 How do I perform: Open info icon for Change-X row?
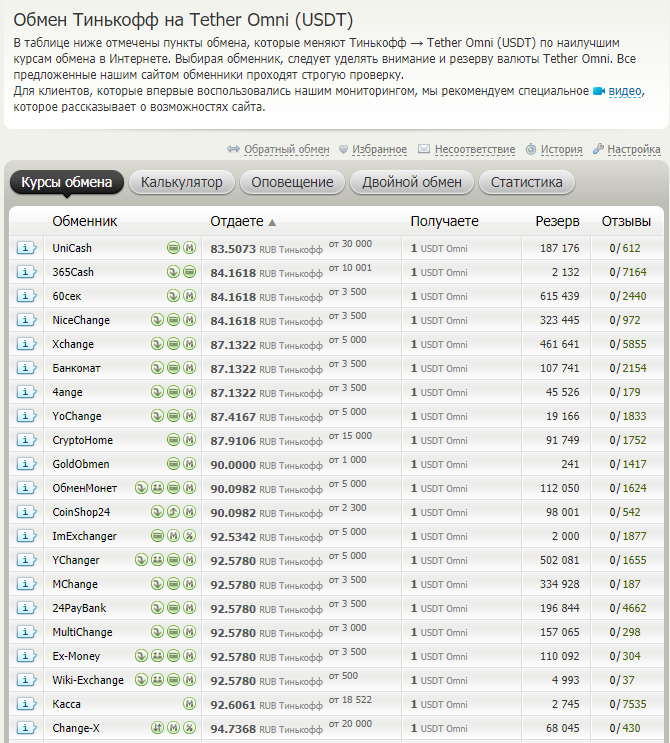click(x=27, y=728)
